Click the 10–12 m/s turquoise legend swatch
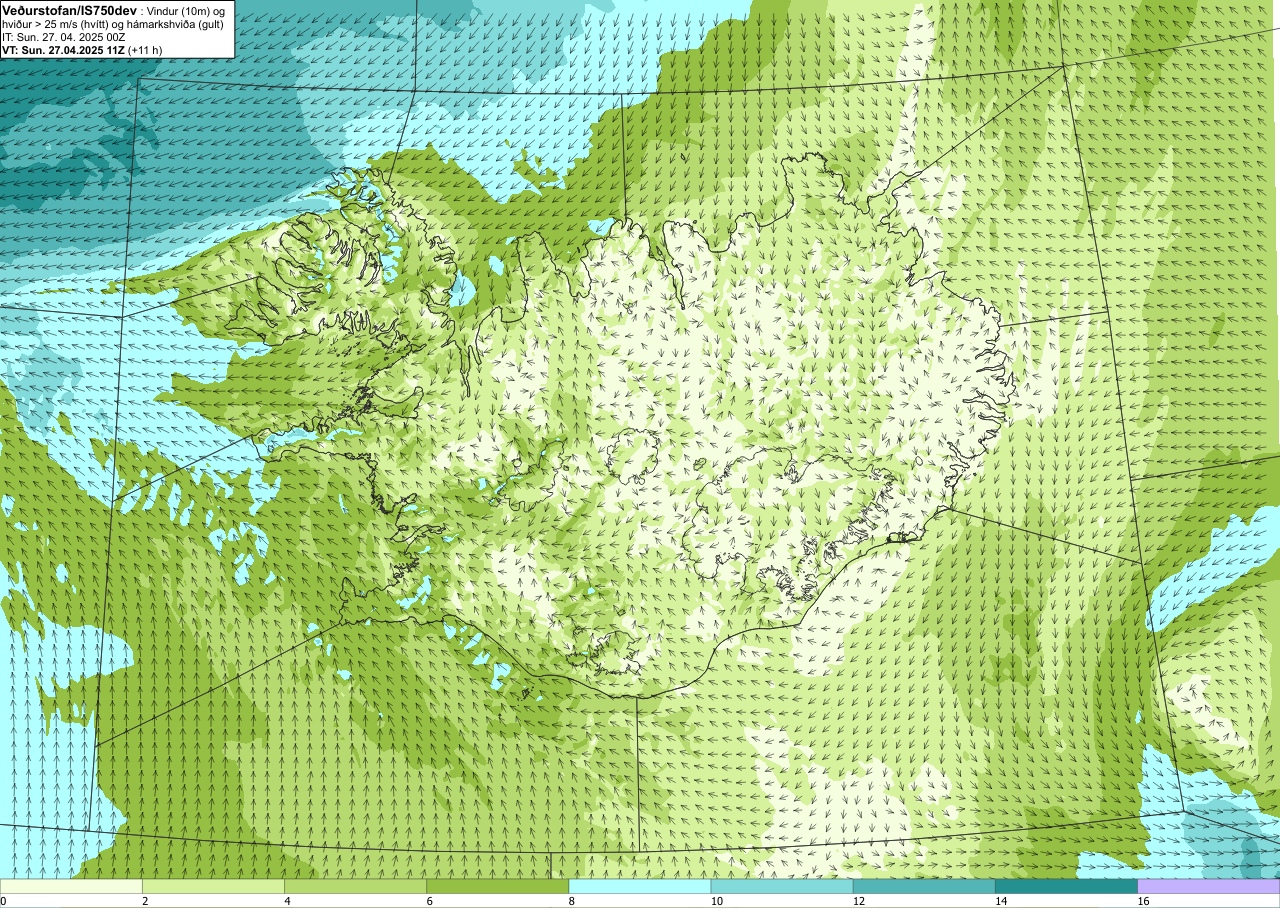The image size is (1280, 908). click(782, 886)
